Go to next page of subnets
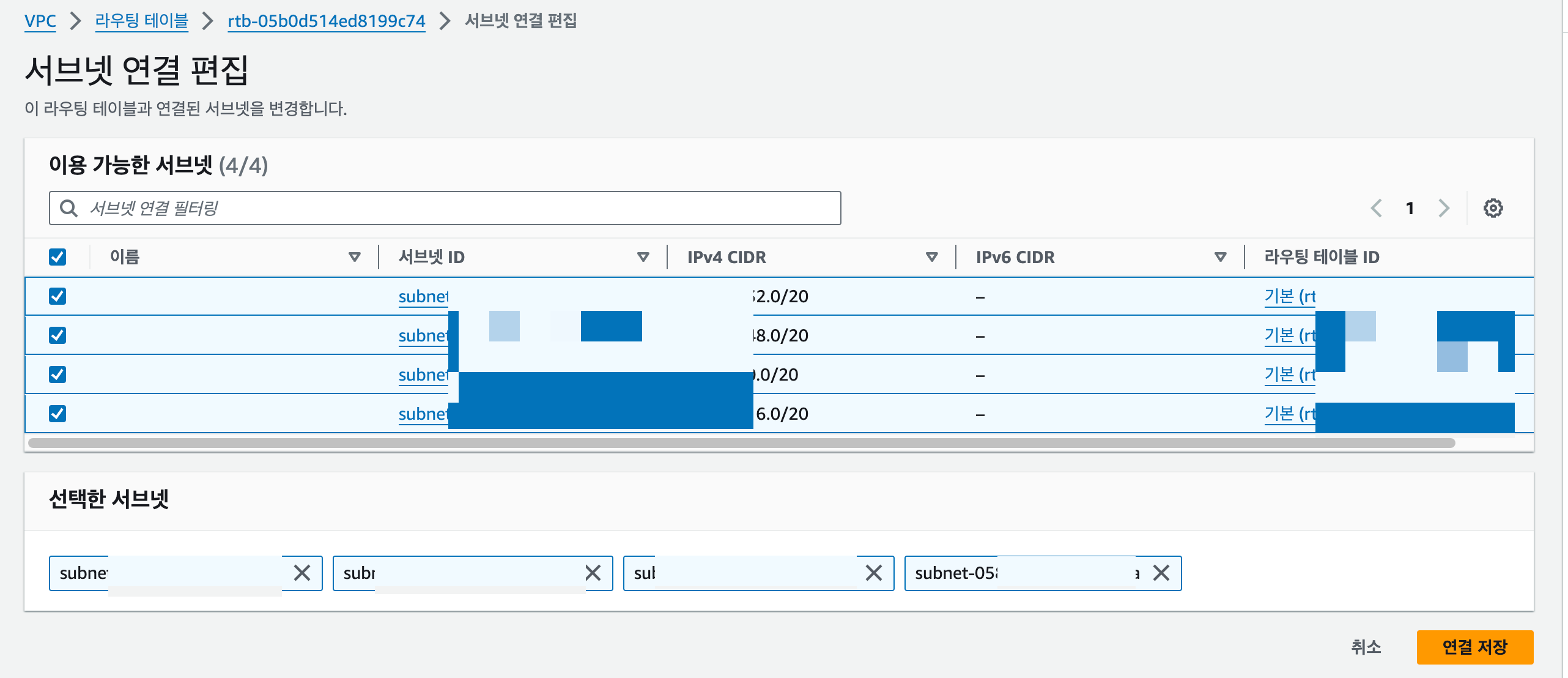The width and height of the screenshot is (1568, 678). tap(1444, 208)
